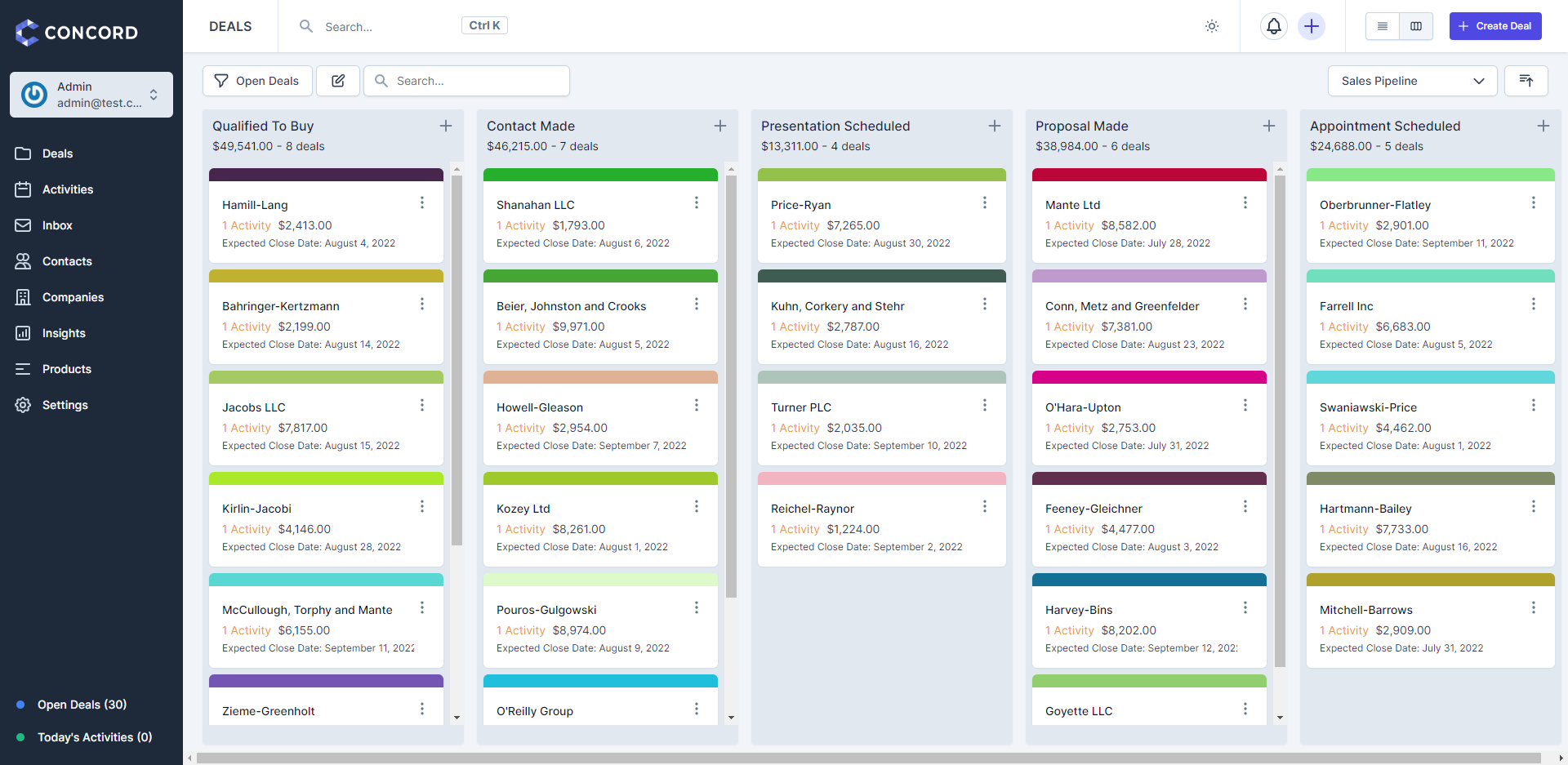Click the notification bell
This screenshot has width=1568, height=765.
(x=1274, y=26)
